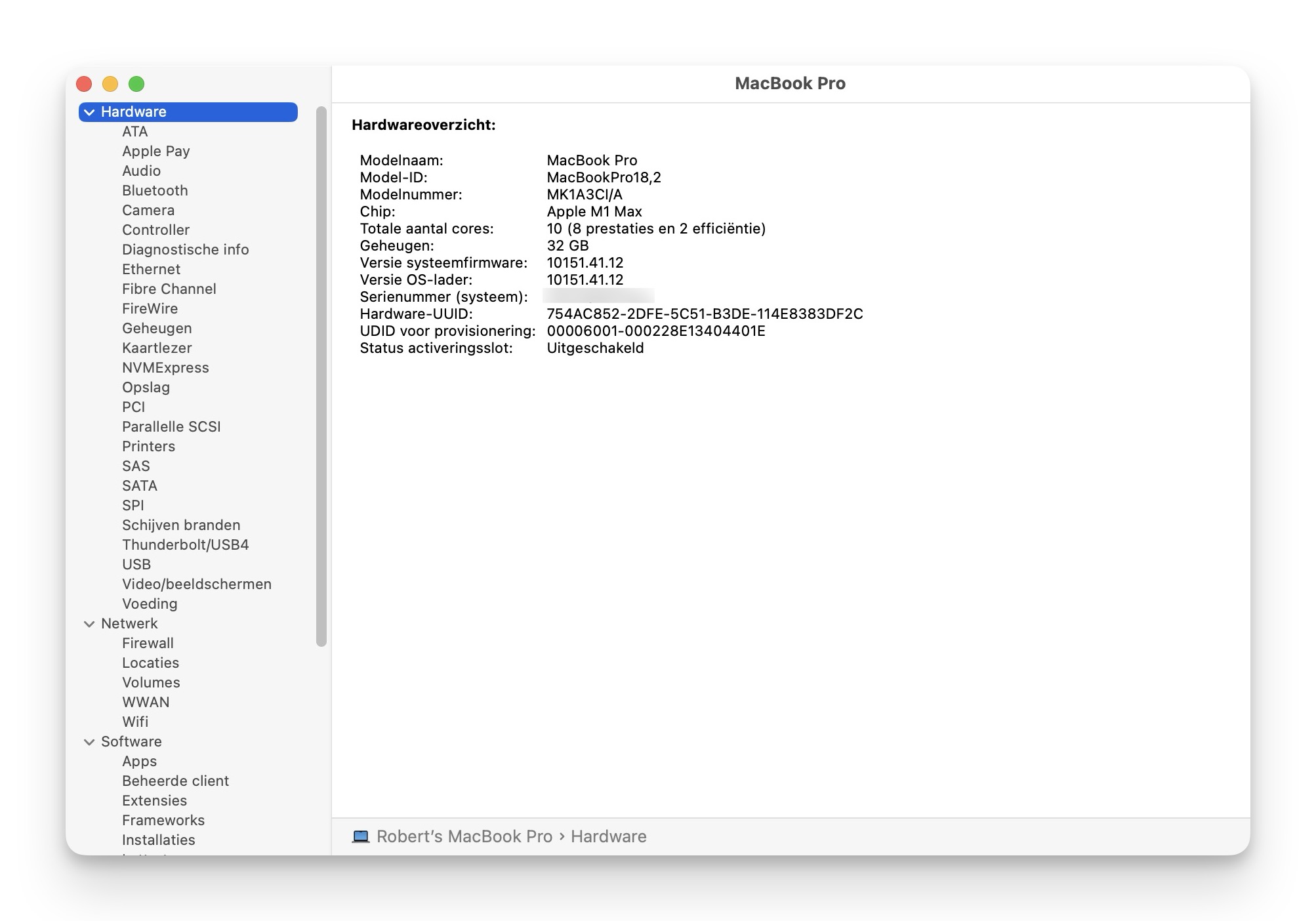Click the Versie systeemfirmware value
The width and height of the screenshot is (1316, 921).
585,263
